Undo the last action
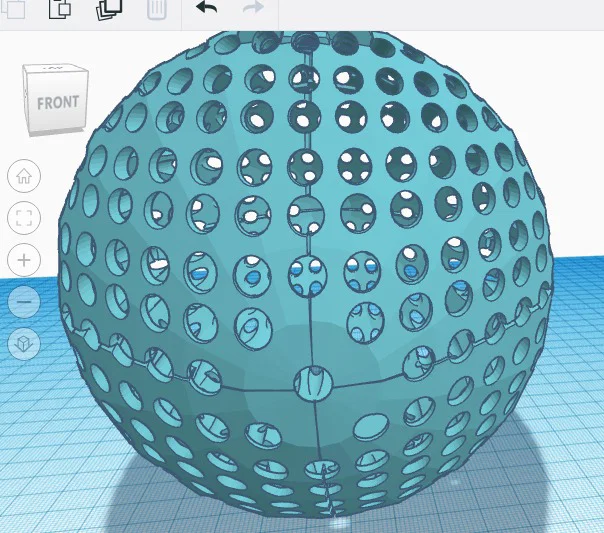Viewport: 604px width, 533px height. tap(206, 7)
